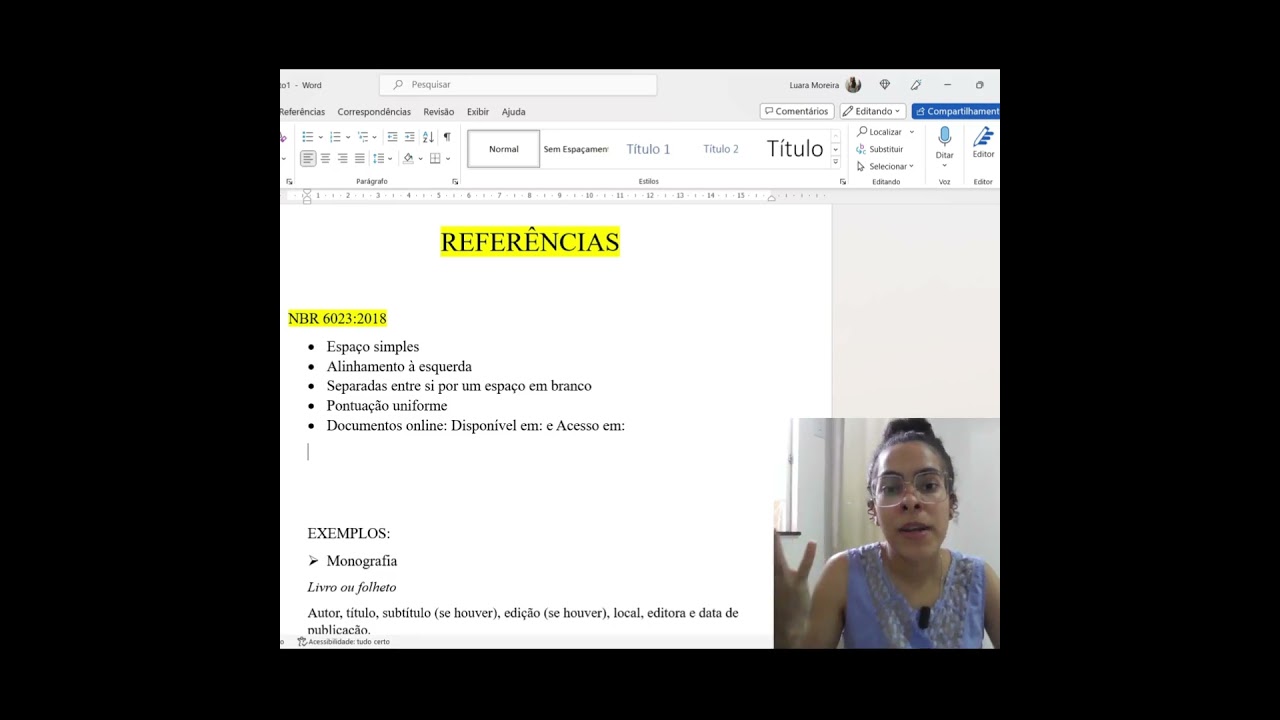Click the premium diamond icon
The height and width of the screenshot is (720, 1280).
pyautogui.click(x=884, y=85)
